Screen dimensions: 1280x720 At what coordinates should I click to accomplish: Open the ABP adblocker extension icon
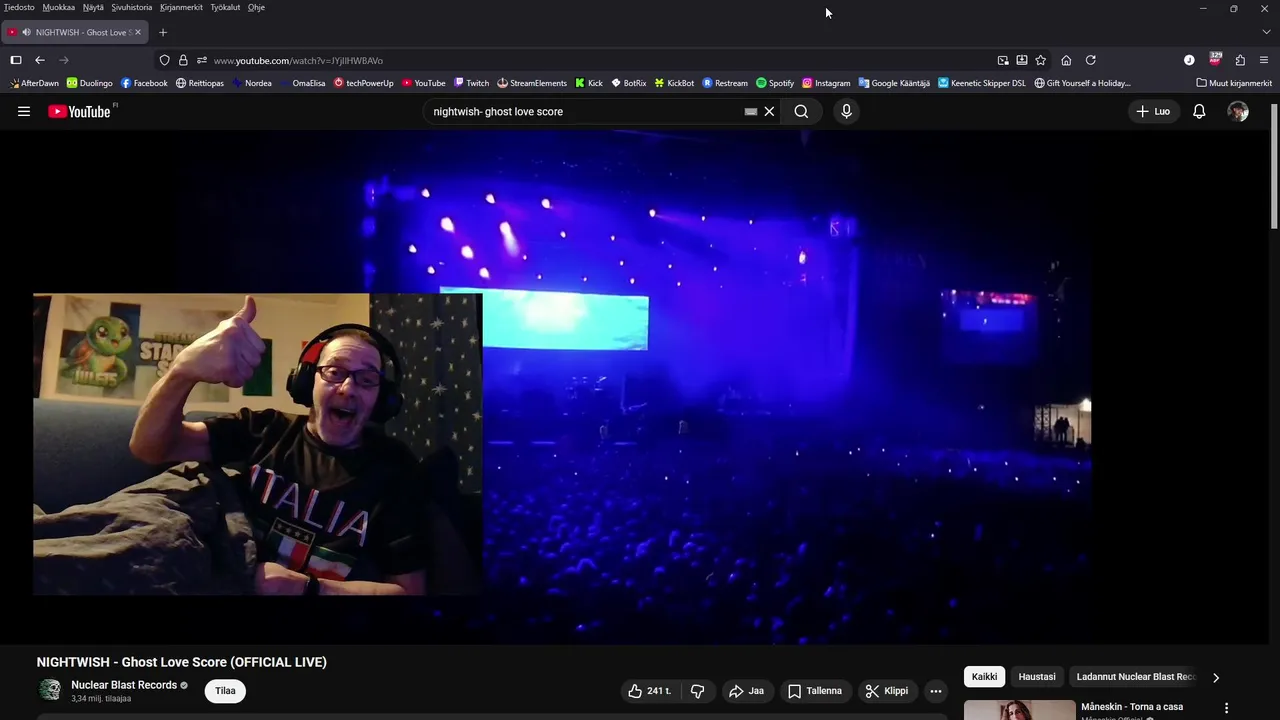[x=1215, y=59]
